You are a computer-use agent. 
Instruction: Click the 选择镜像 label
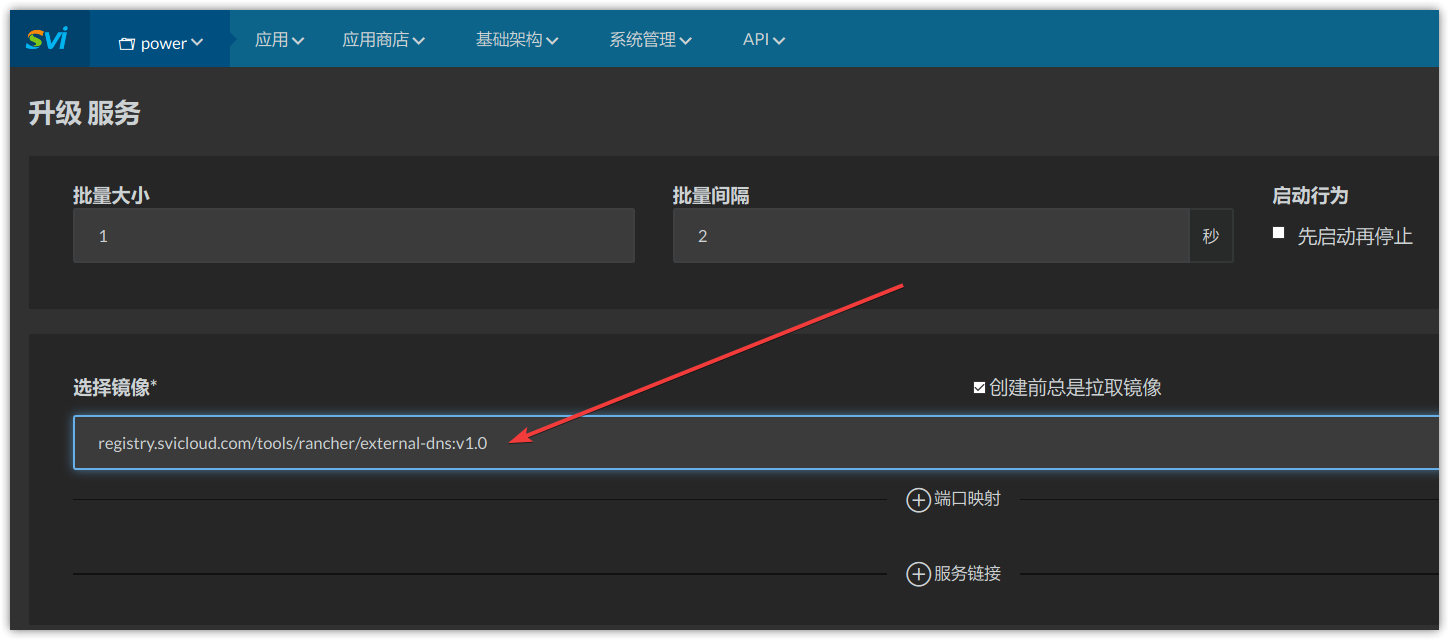click(x=115, y=388)
